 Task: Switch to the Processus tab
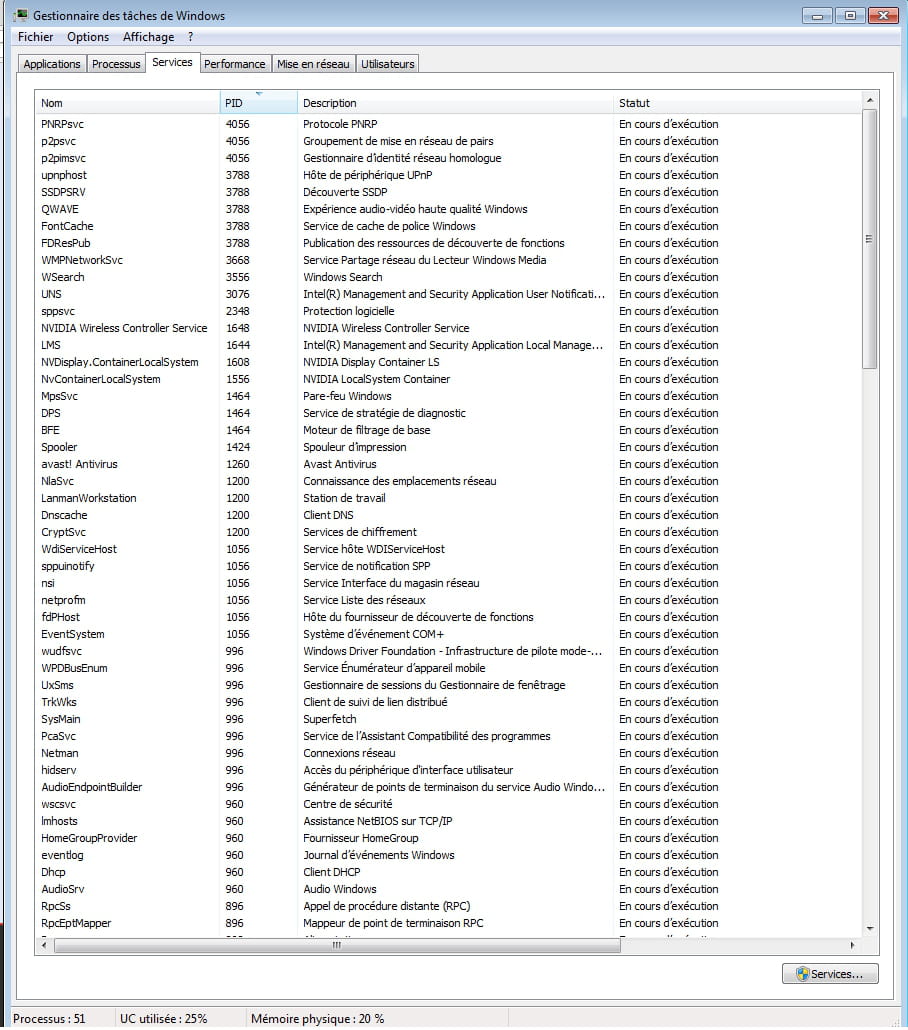click(x=116, y=64)
